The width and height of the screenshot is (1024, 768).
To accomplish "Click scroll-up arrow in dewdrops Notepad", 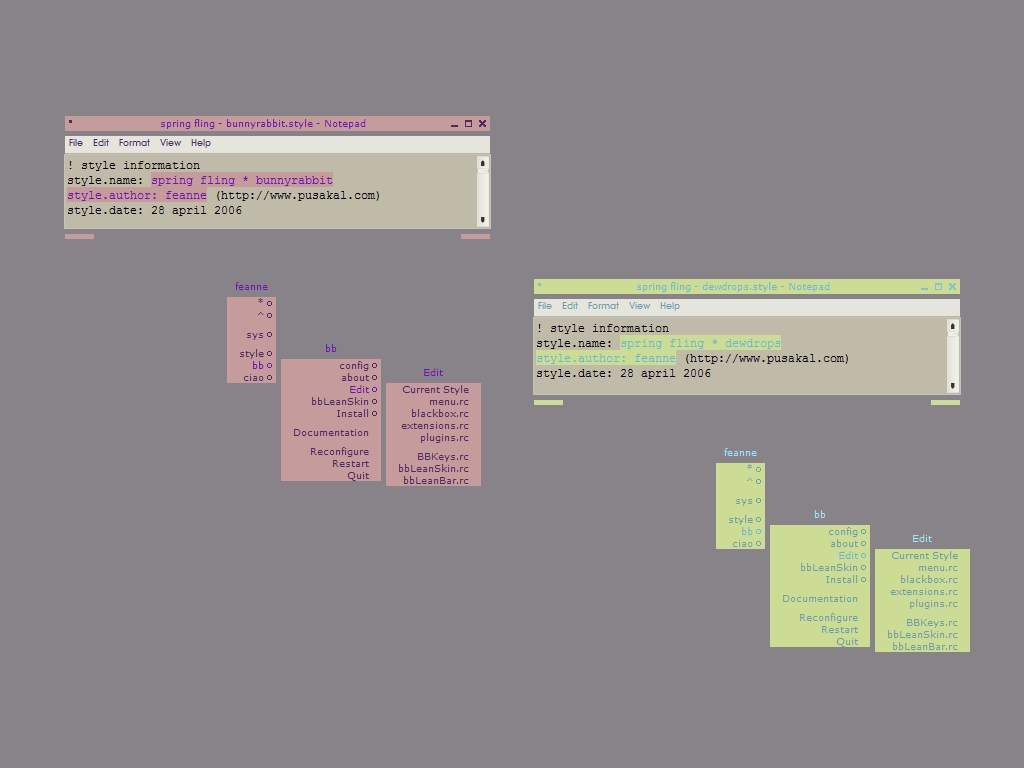I will (x=952, y=327).
